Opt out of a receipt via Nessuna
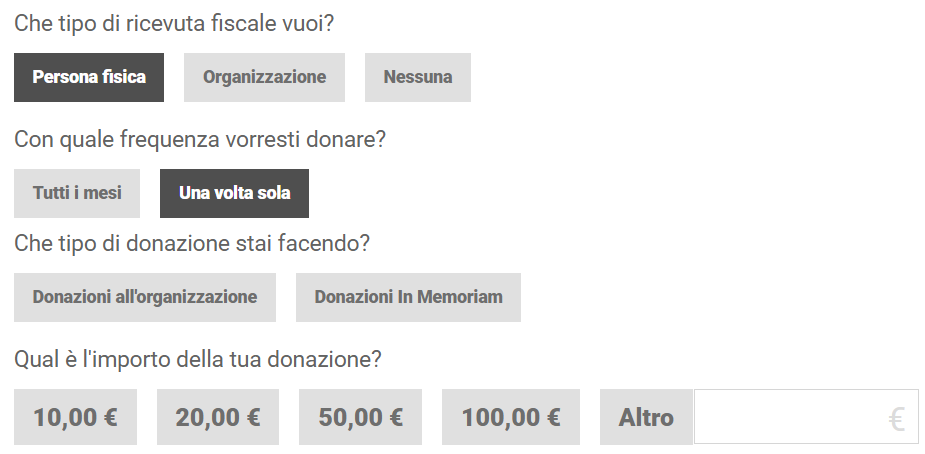Image resolution: width=925 pixels, height=454 pixels. click(417, 77)
